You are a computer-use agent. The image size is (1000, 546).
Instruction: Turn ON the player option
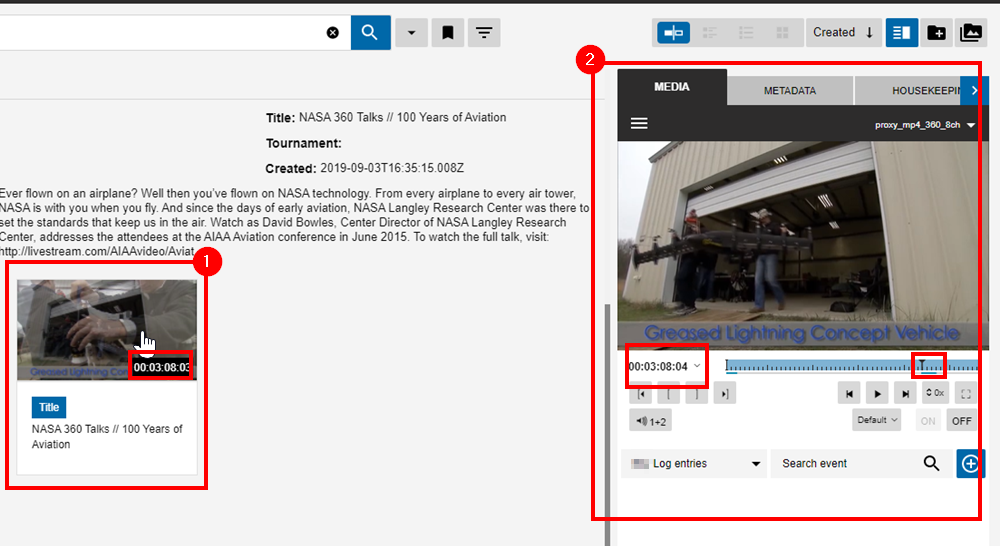coord(928,421)
